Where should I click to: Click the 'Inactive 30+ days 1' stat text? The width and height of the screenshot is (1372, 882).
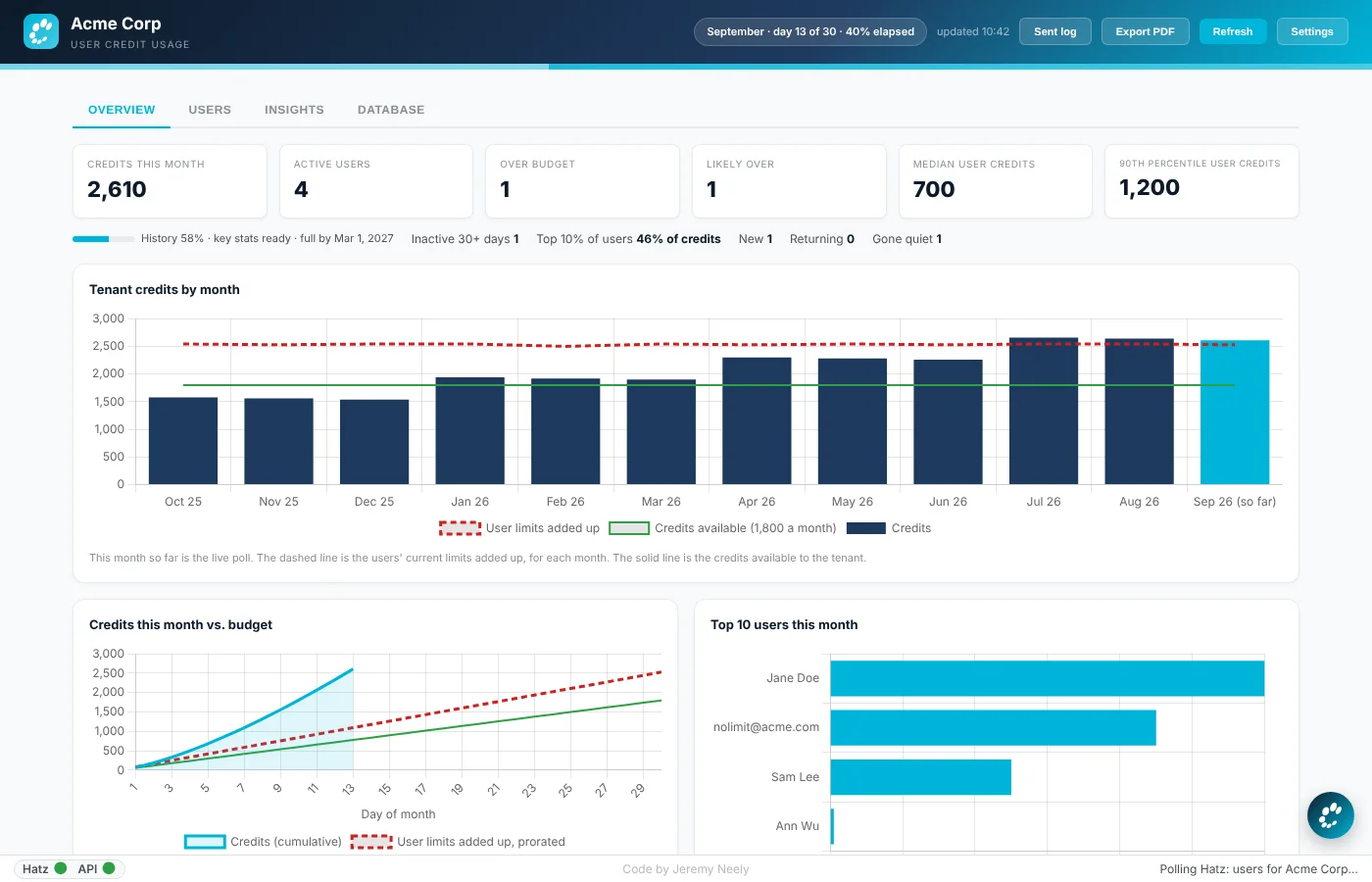point(465,239)
